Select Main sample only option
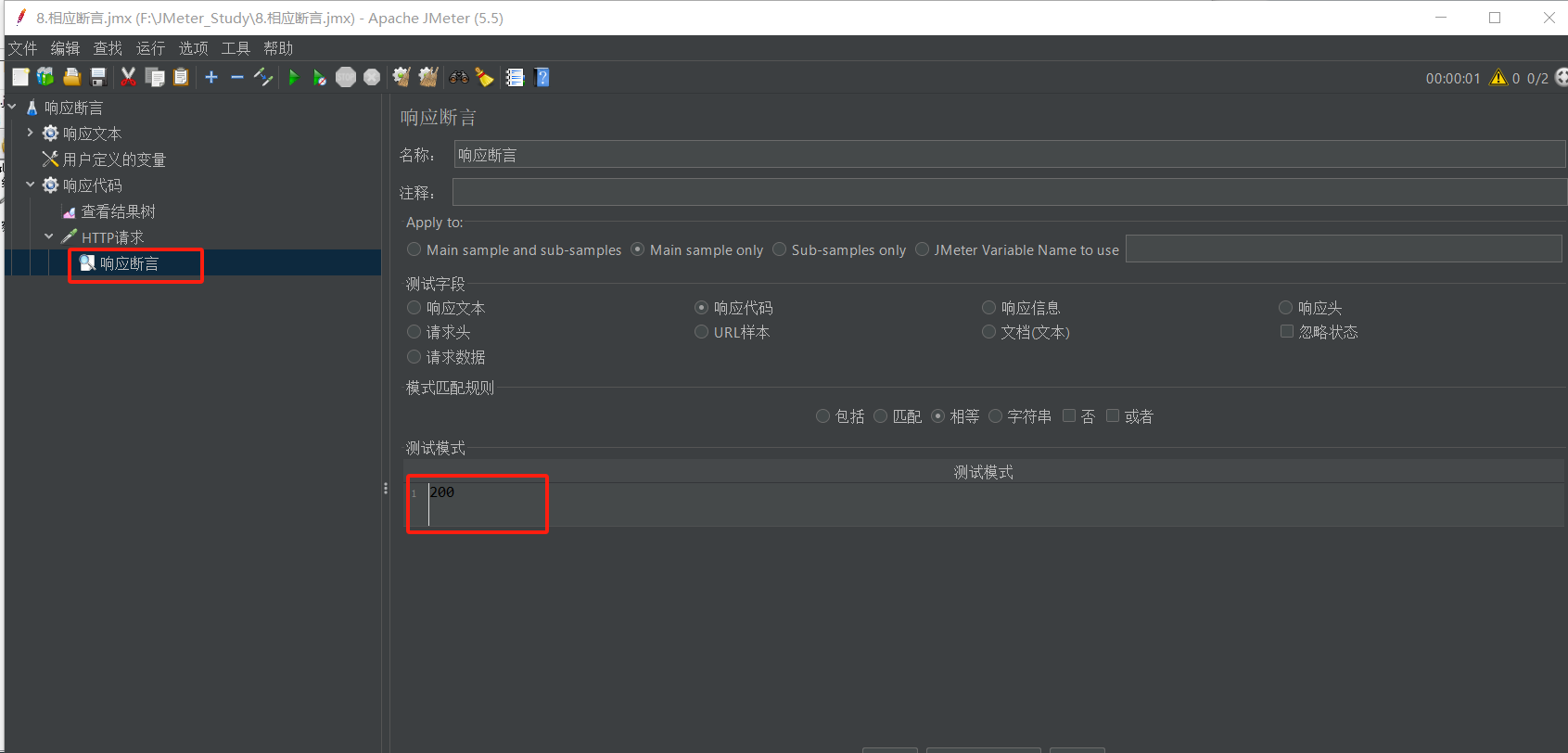This screenshot has height=753, width=1568. pyautogui.click(x=638, y=249)
